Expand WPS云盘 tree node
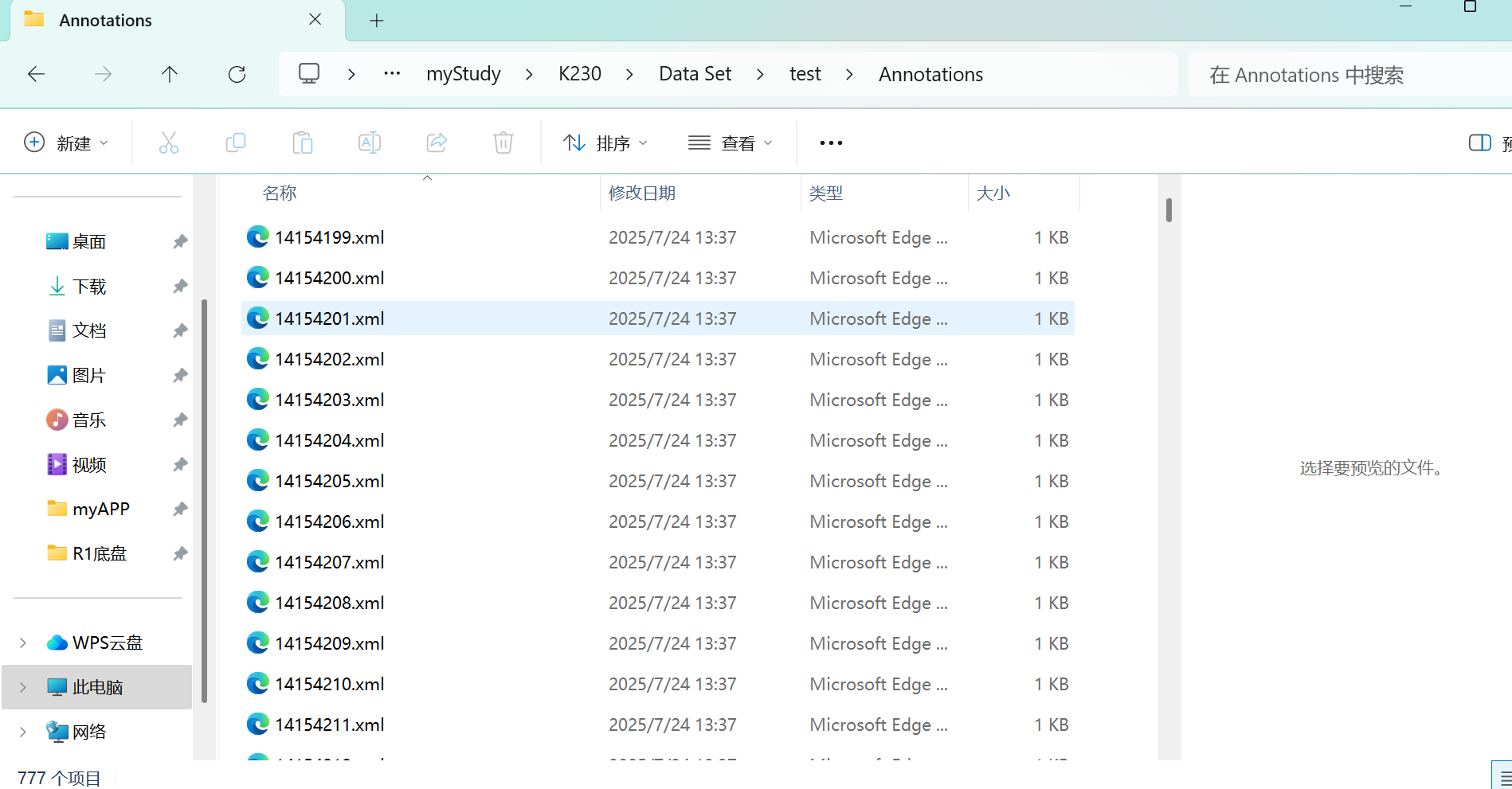 pyautogui.click(x=23, y=643)
